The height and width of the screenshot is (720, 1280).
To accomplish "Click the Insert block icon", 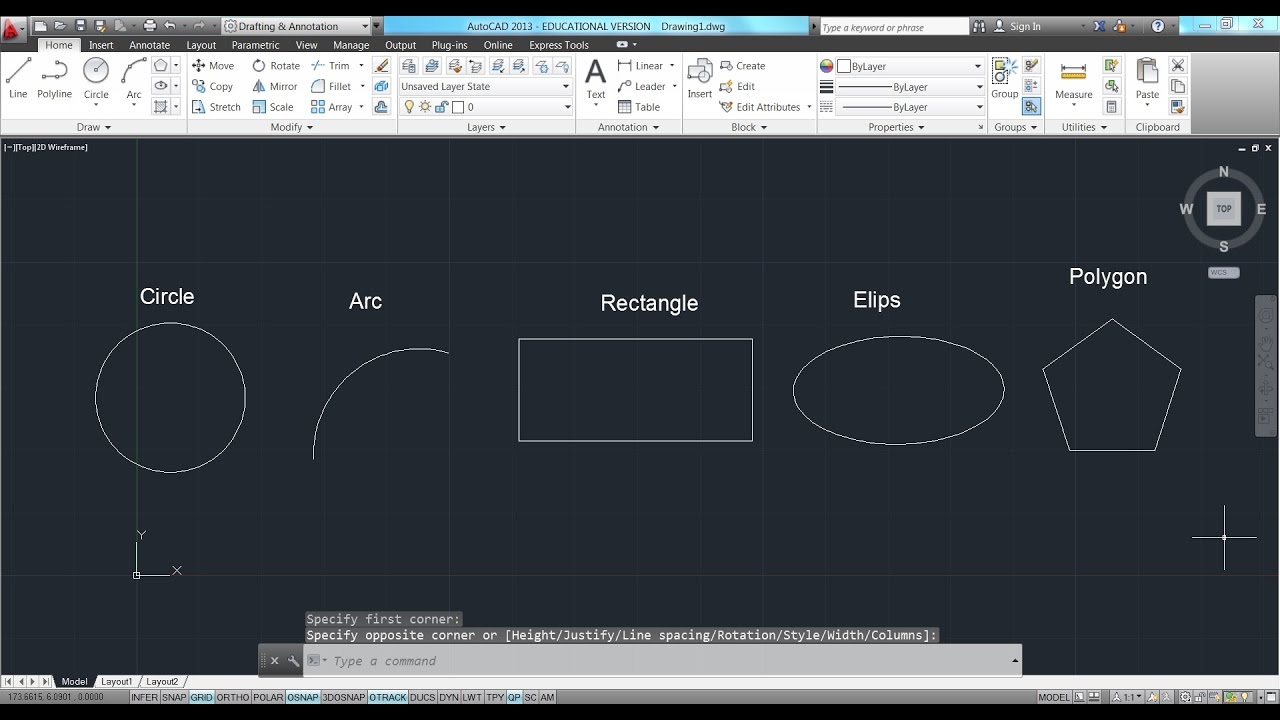I will pyautogui.click(x=700, y=79).
